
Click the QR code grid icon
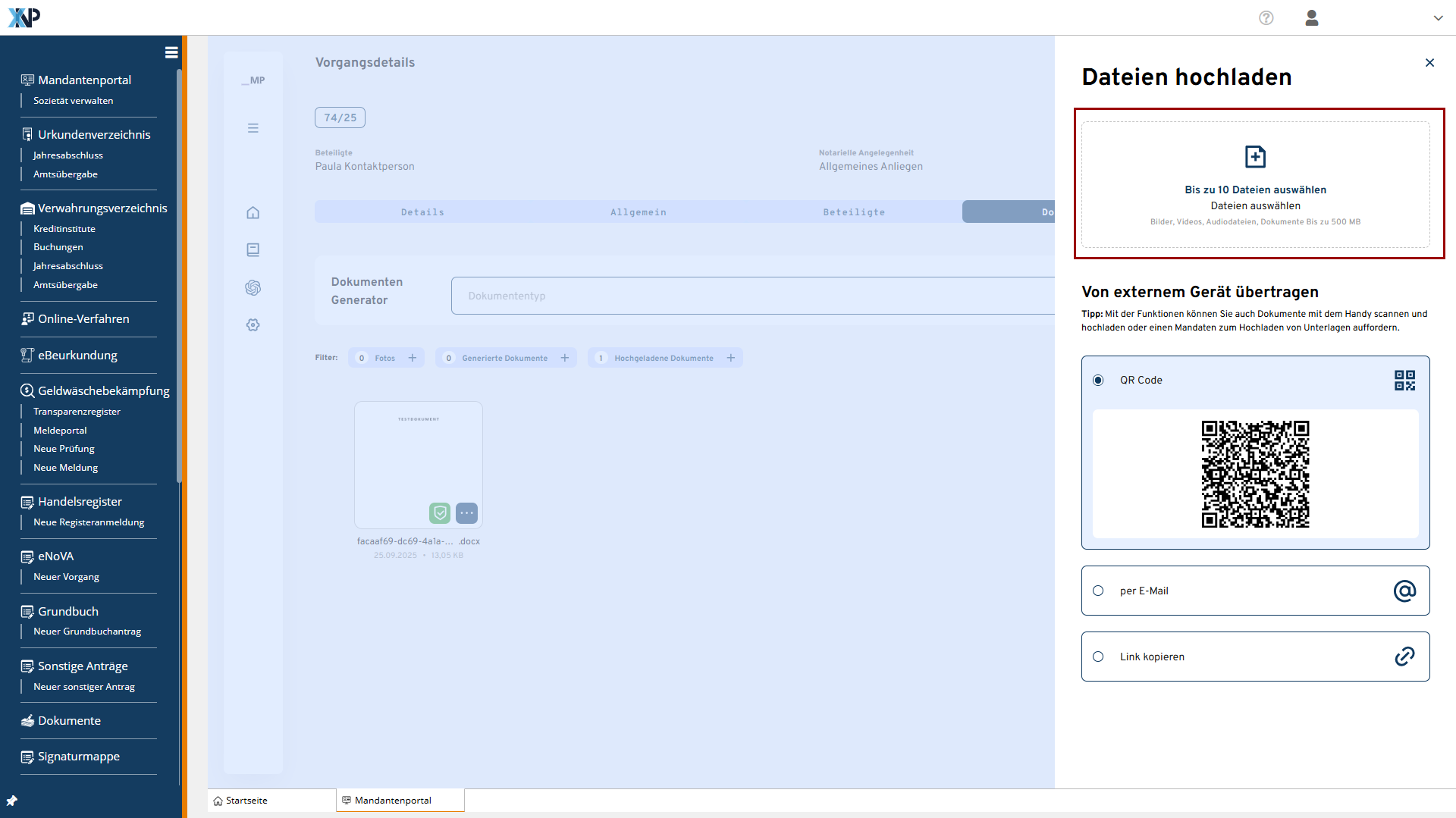click(x=1404, y=380)
